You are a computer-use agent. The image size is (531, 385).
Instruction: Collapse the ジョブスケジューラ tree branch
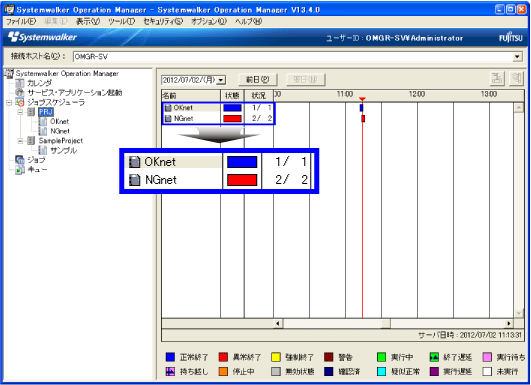pos(9,102)
